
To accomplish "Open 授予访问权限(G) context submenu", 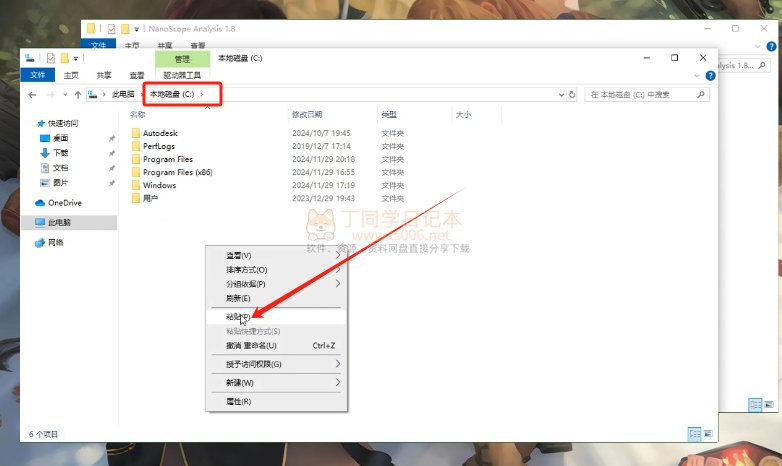I will coord(276,364).
